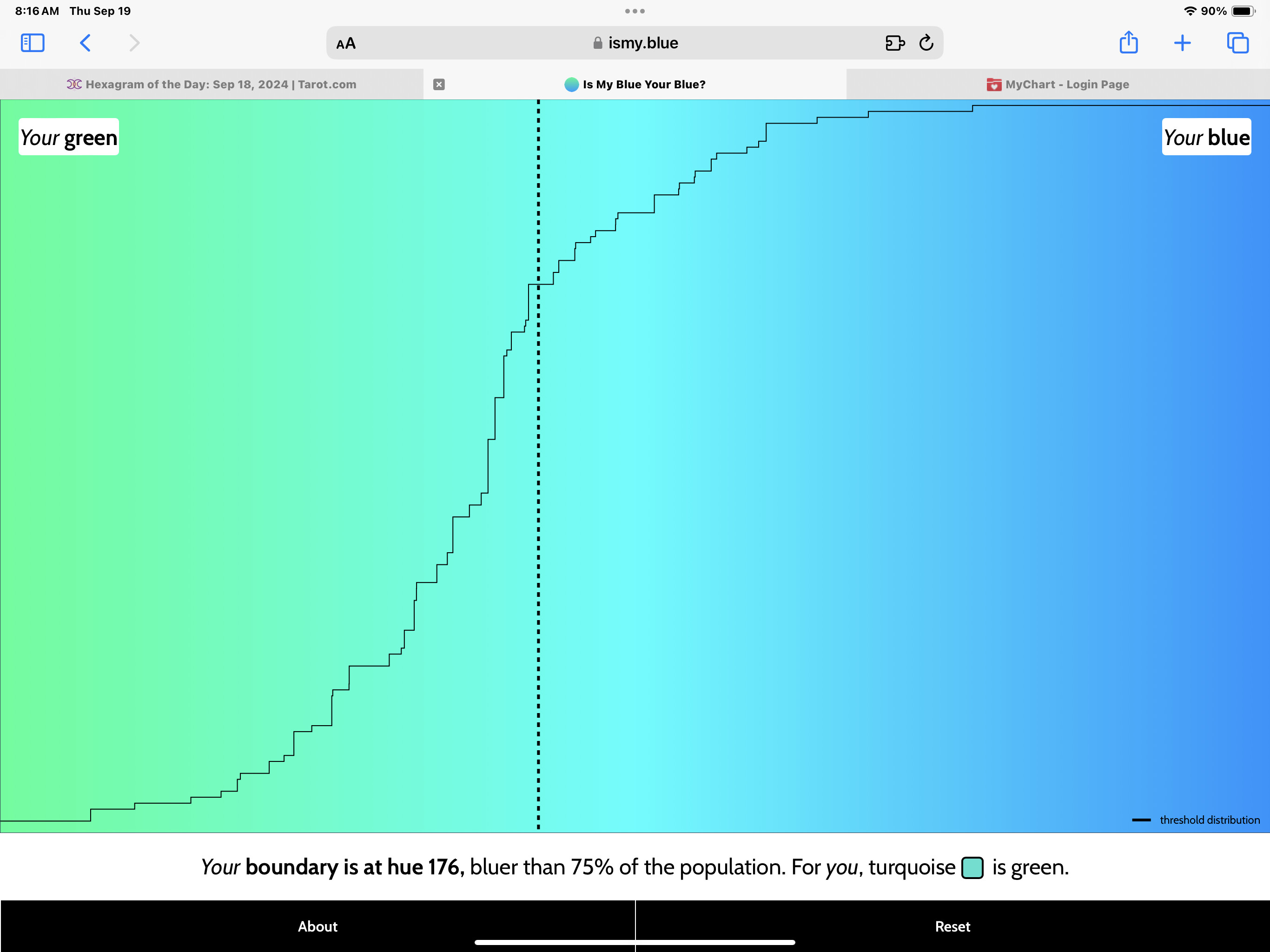Open the extensions puzzle icon in address bar
Image resolution: width=1270 pixels, height=952 pixels.
tap(894, 43)
